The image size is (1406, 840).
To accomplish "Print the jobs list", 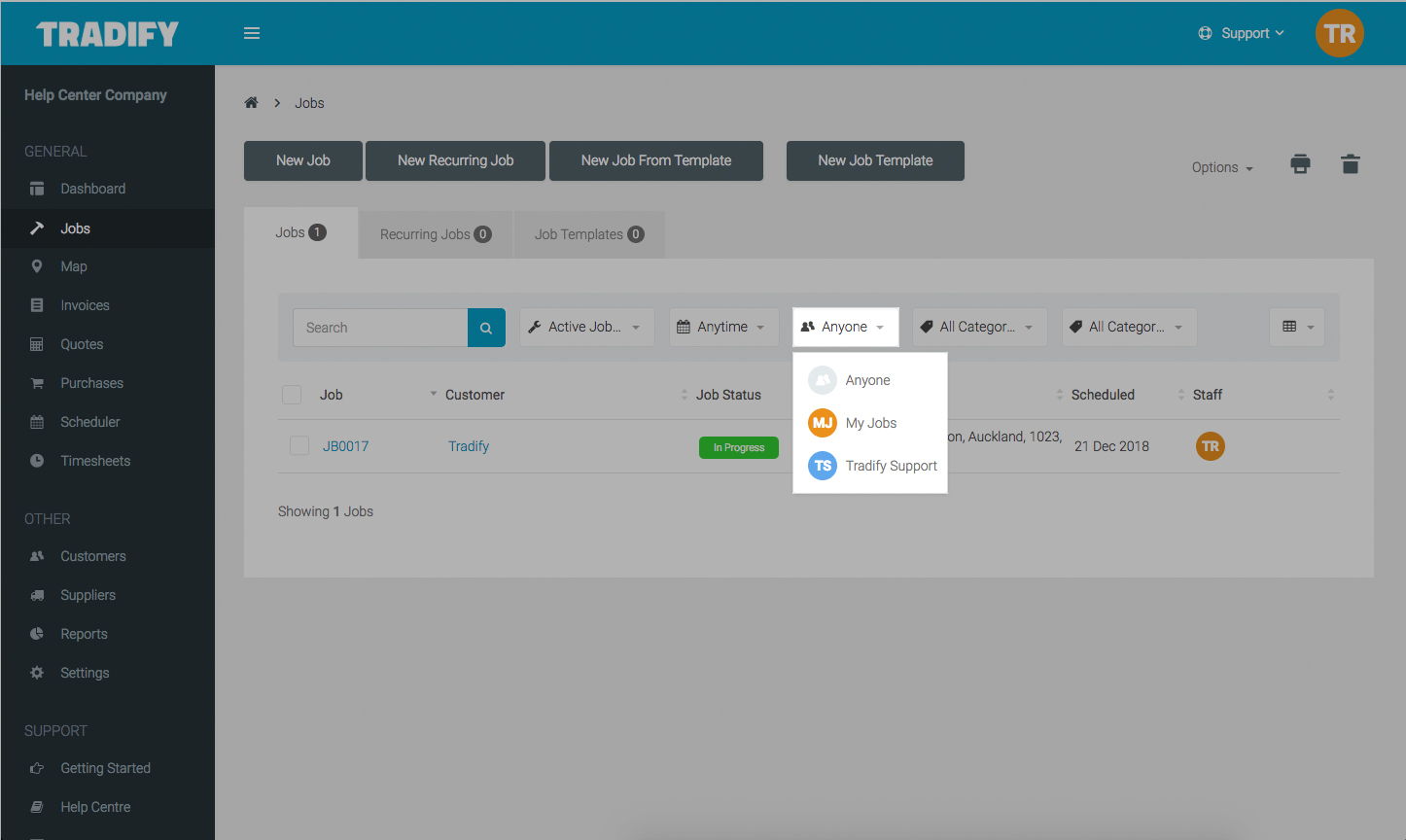I will coord(1300,163).
